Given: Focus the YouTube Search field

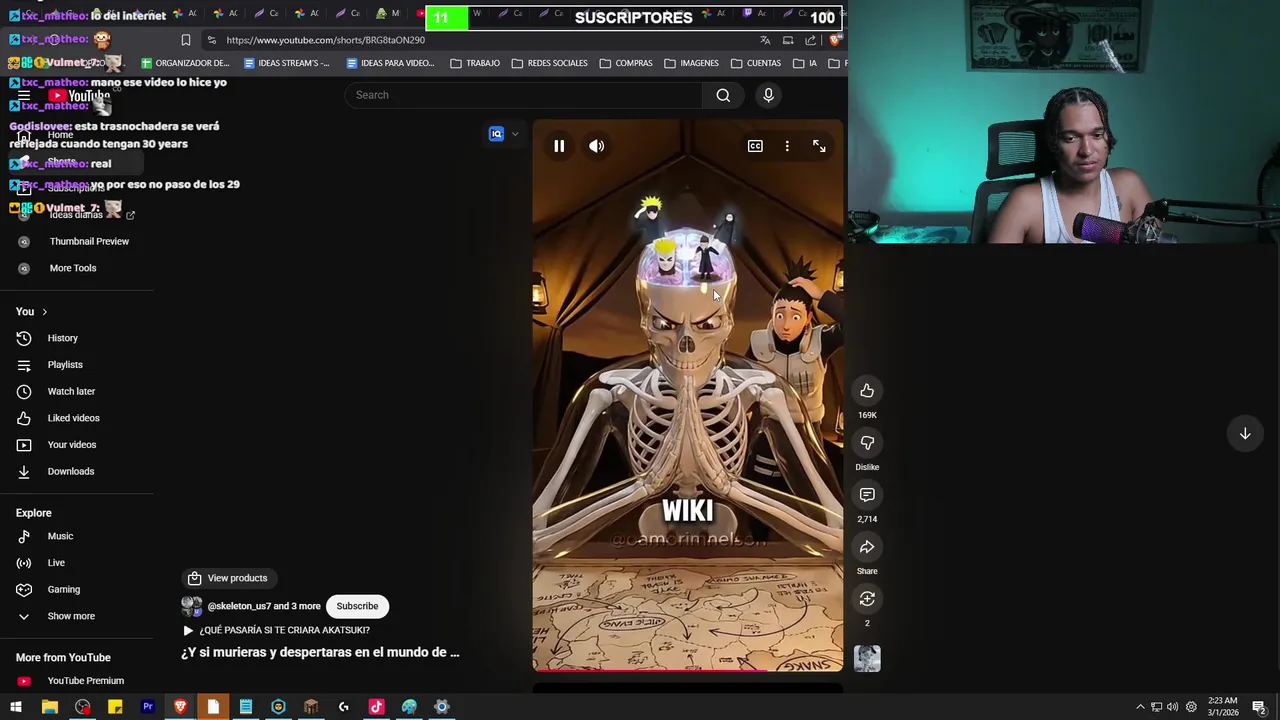Looking at the screenshot, I should tap(523, 95).
